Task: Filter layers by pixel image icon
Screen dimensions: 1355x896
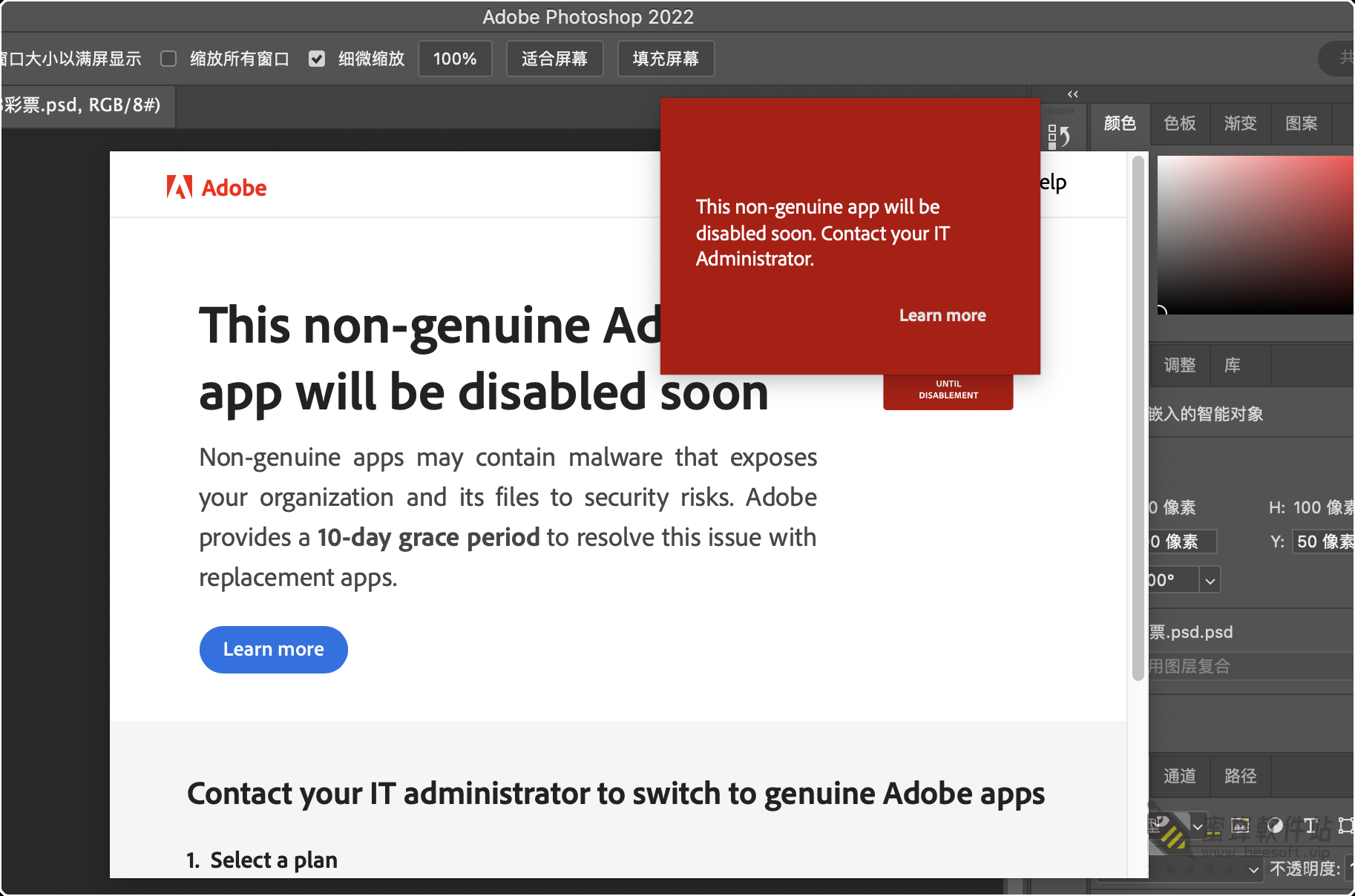Action: click(x=1240, y=826)
